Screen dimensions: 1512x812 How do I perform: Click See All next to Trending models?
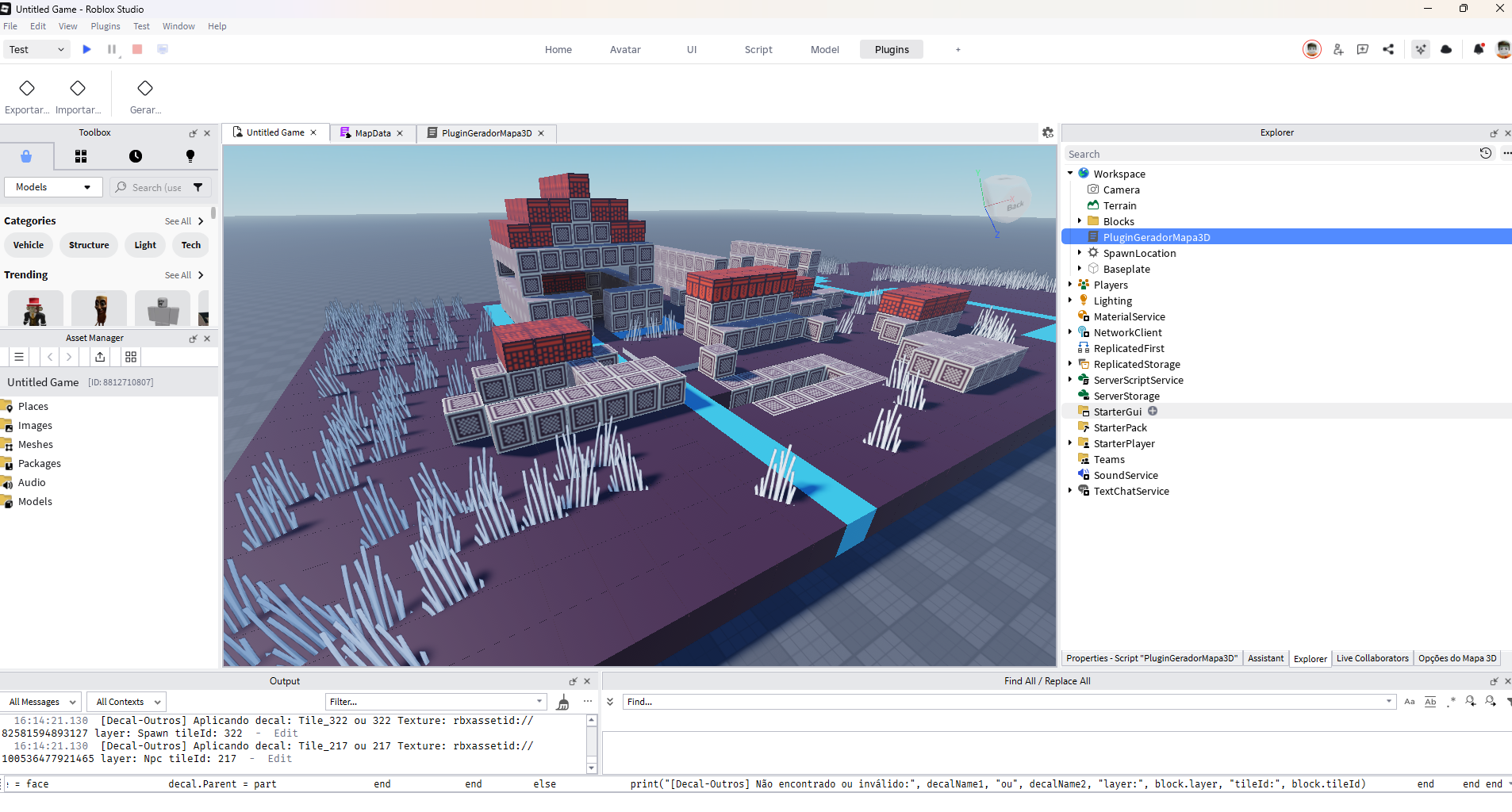tap(178, 275)
